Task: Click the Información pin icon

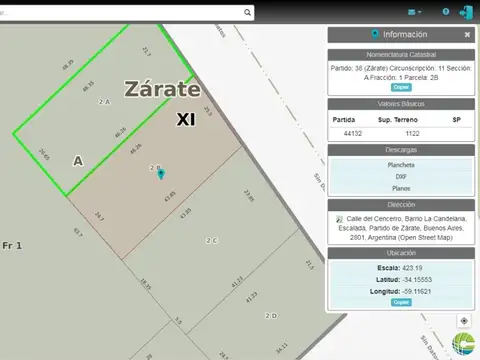Action: point(375,34)
